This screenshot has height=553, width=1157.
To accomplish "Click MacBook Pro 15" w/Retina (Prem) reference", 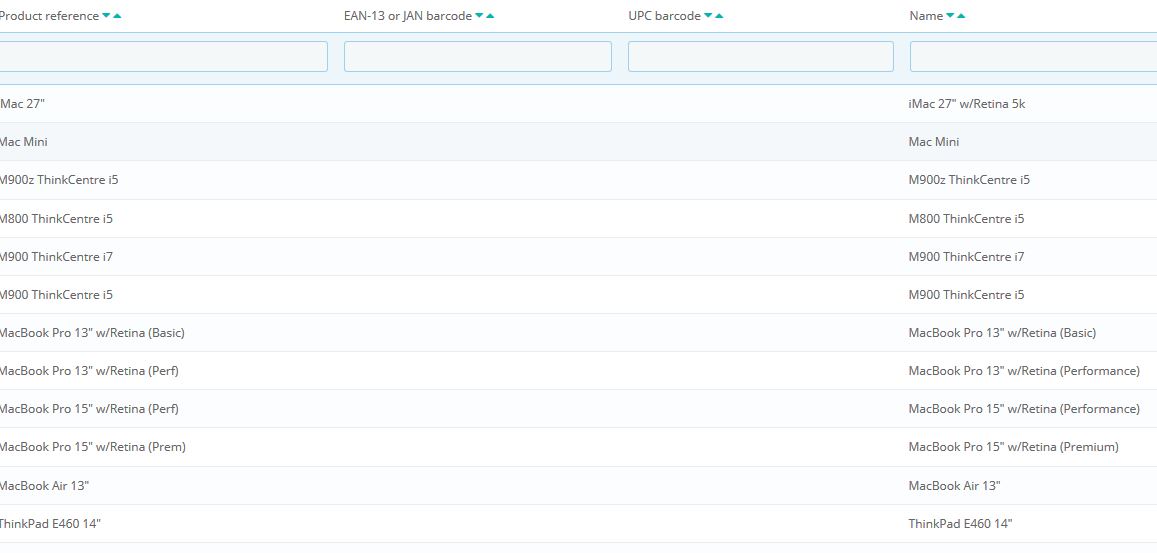I will [x=92, y=447].
